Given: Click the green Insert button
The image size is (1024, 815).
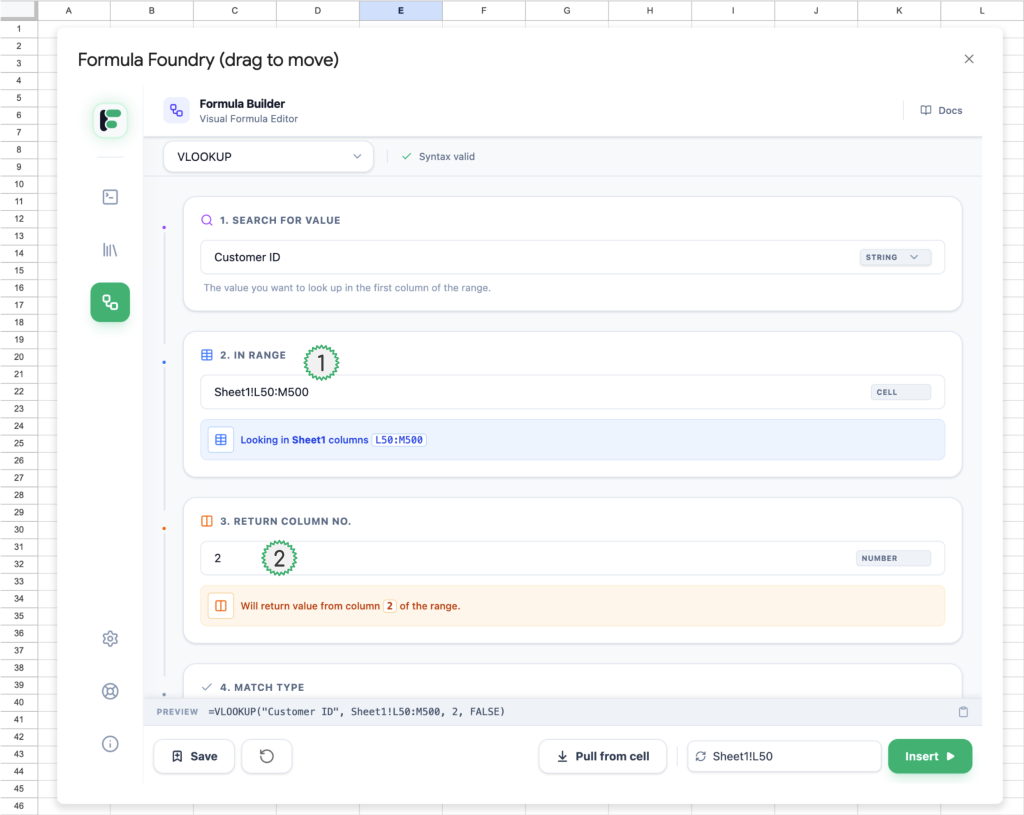Looking at the screenshot, I should (x=929, y=757).
